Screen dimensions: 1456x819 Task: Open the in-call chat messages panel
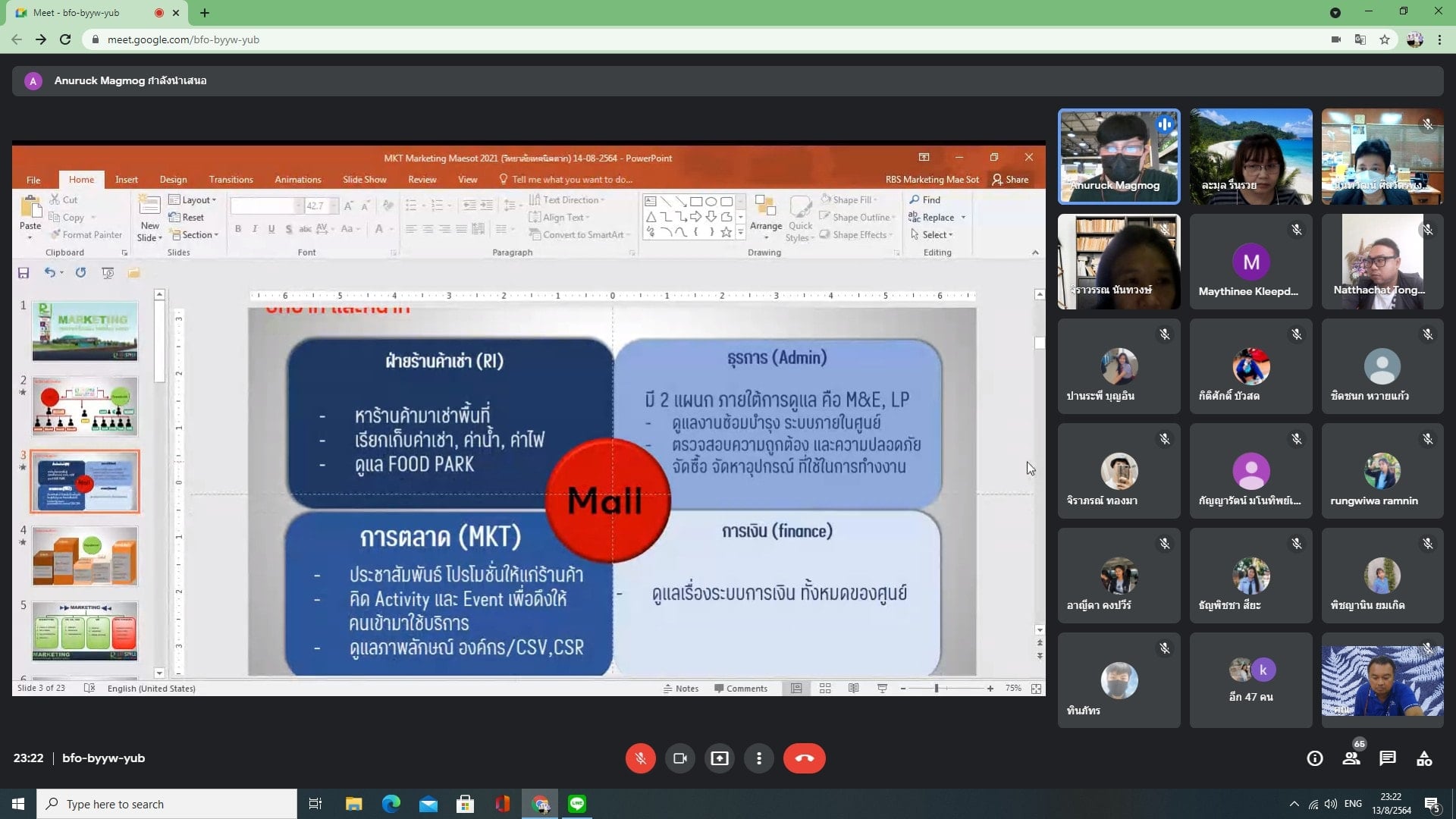click(x=1387, y=758)
